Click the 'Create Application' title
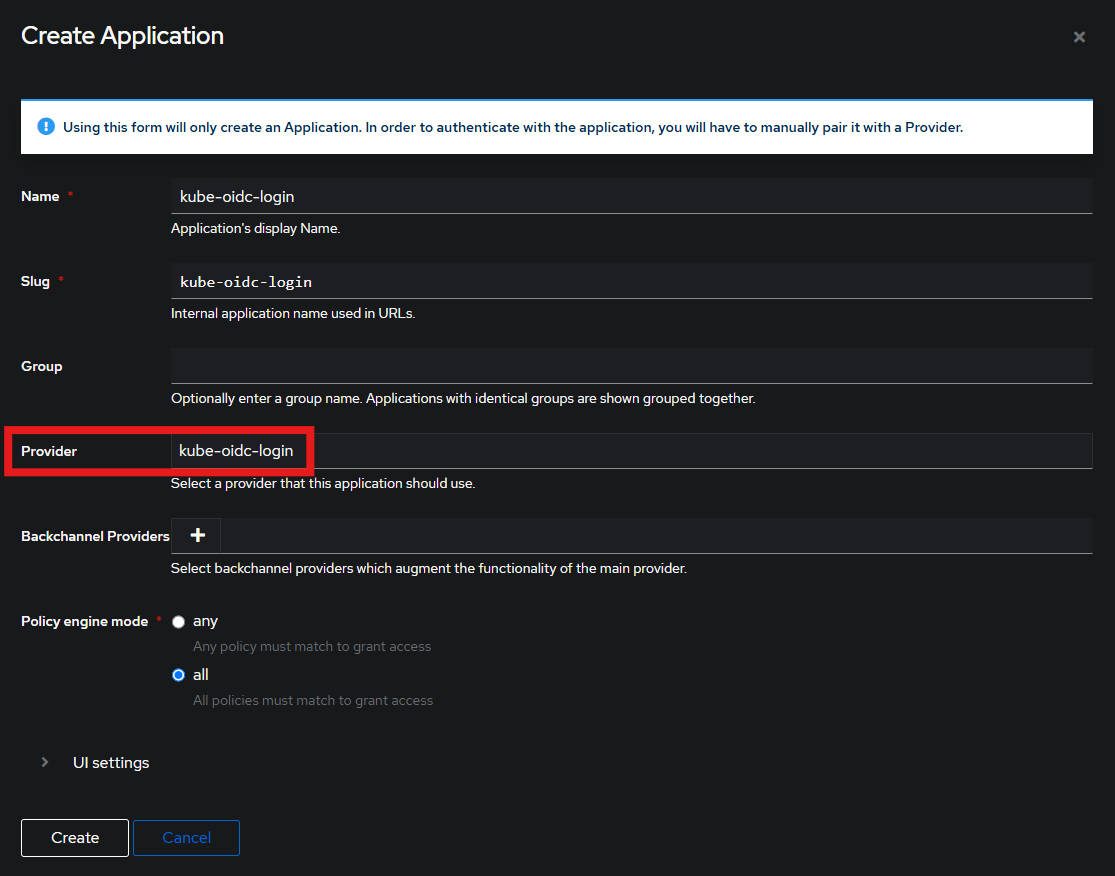Image resolution: width=1115 pixels, height=876 pixels. point(122,36)
